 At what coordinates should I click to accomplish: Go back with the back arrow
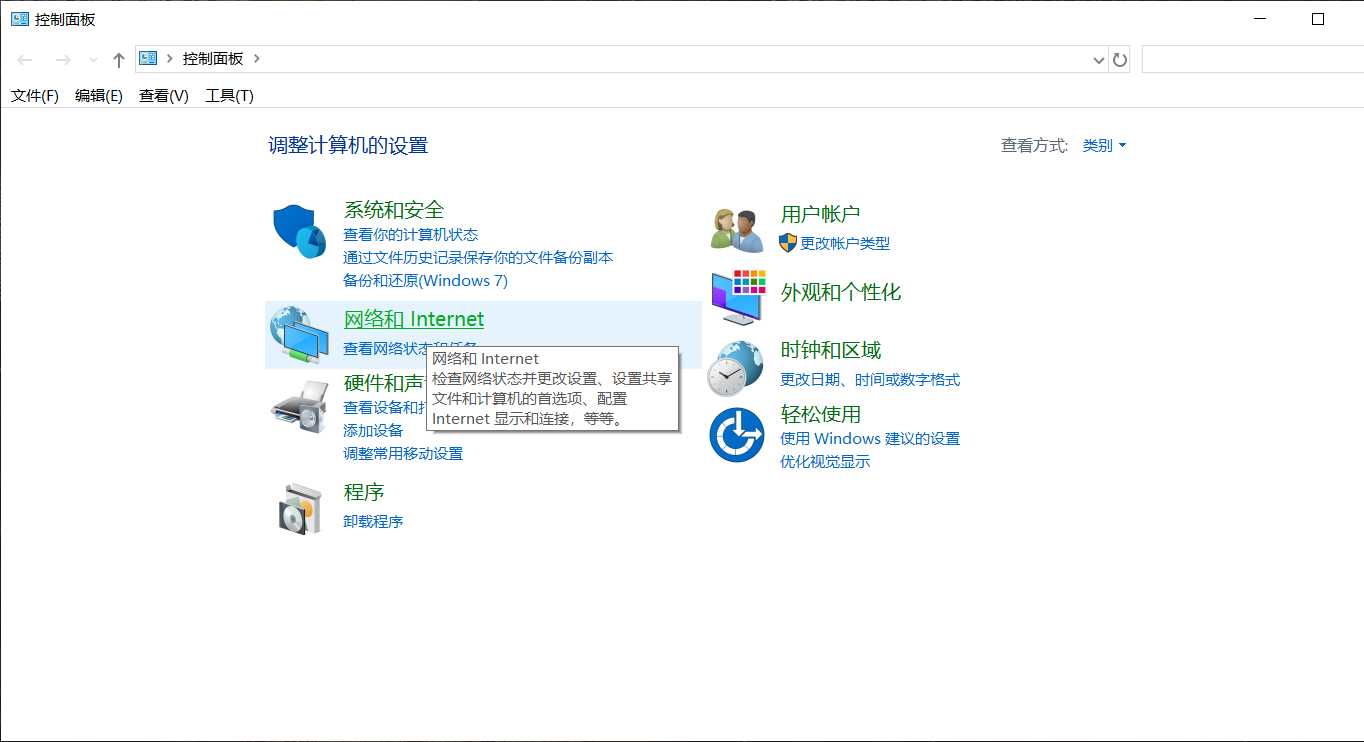click(x=25, y=60)
